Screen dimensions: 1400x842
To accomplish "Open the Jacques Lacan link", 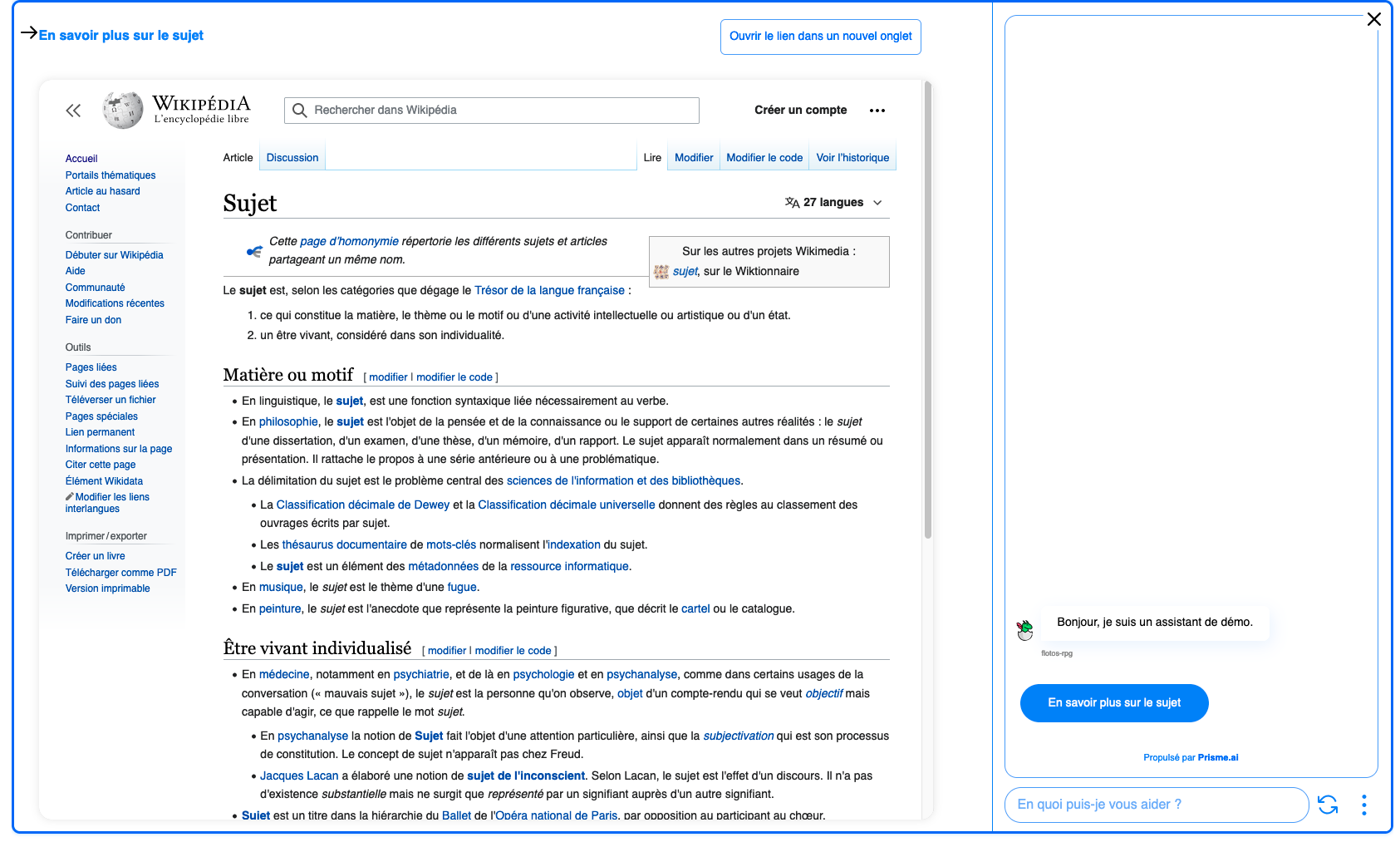I will coord(299,776).
